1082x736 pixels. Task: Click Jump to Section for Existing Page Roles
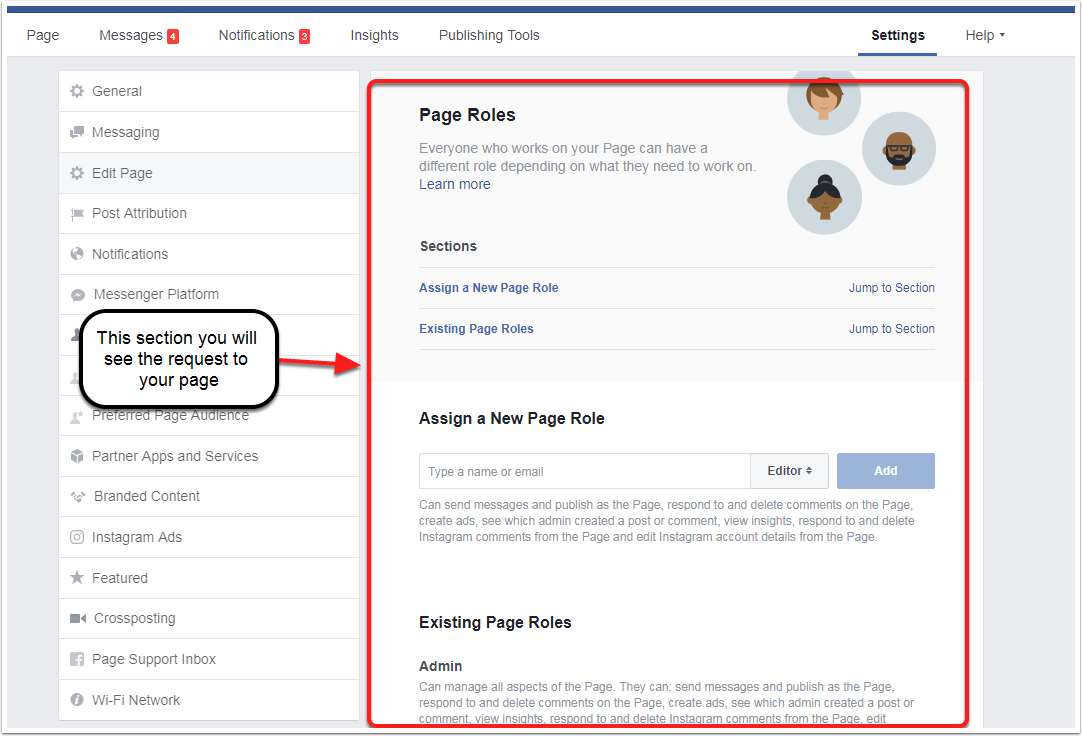892,329
